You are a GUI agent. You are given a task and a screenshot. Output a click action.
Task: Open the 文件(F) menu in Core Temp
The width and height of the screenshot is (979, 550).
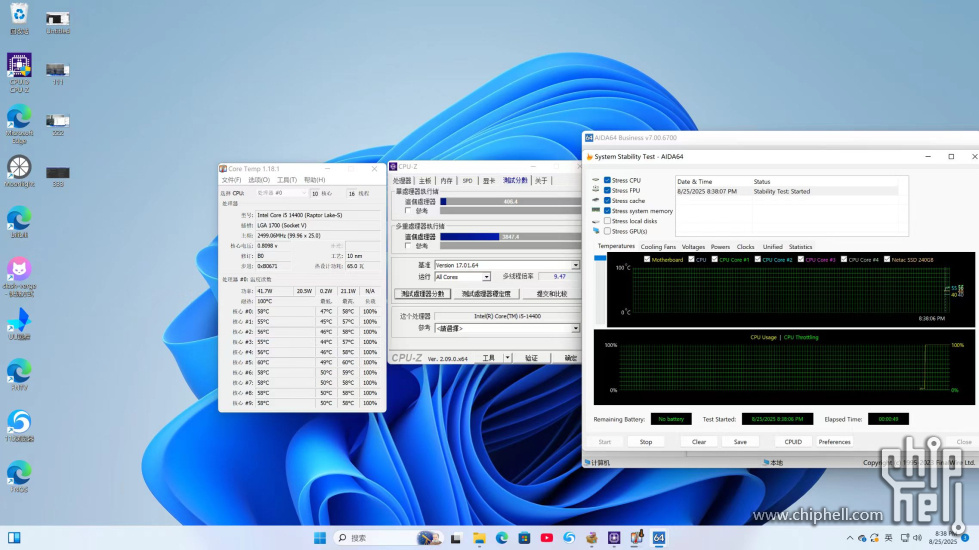click(x=231, y=180)
